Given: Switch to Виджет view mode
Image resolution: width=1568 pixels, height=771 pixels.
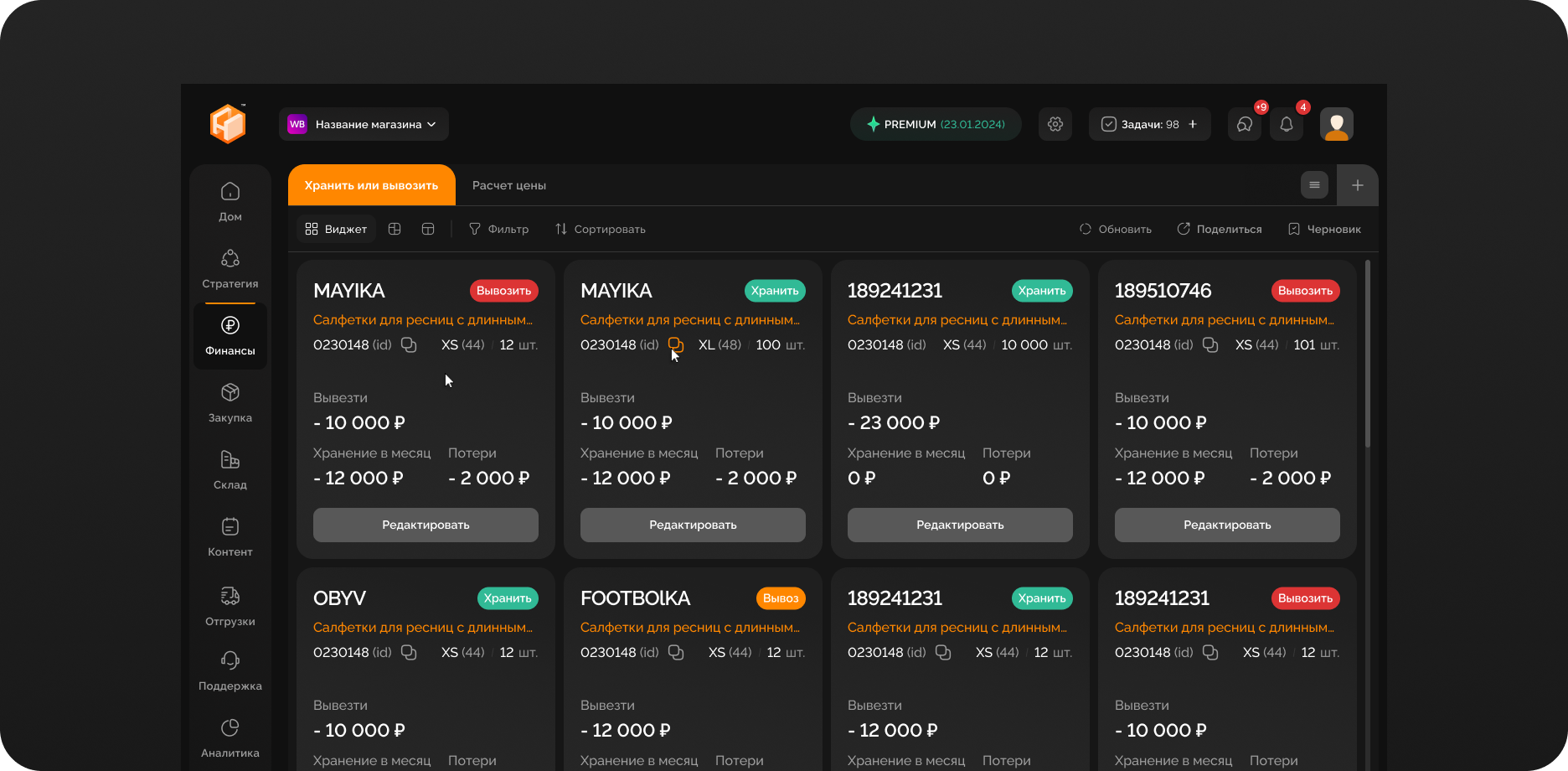Looking at the screenshot, I should coord(336,229).
